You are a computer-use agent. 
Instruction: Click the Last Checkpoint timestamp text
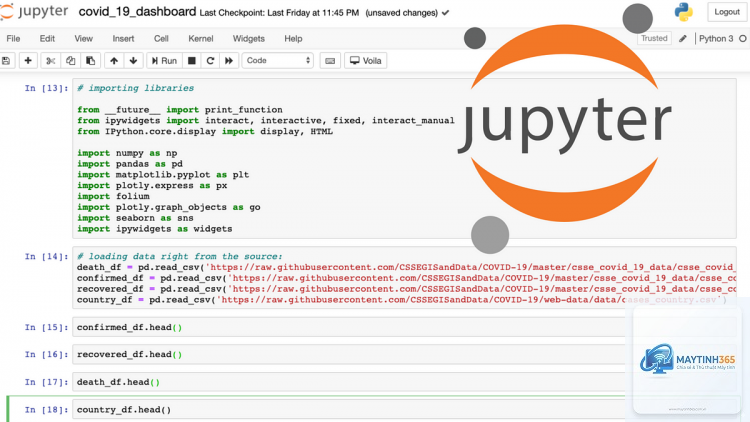point(279,13)
